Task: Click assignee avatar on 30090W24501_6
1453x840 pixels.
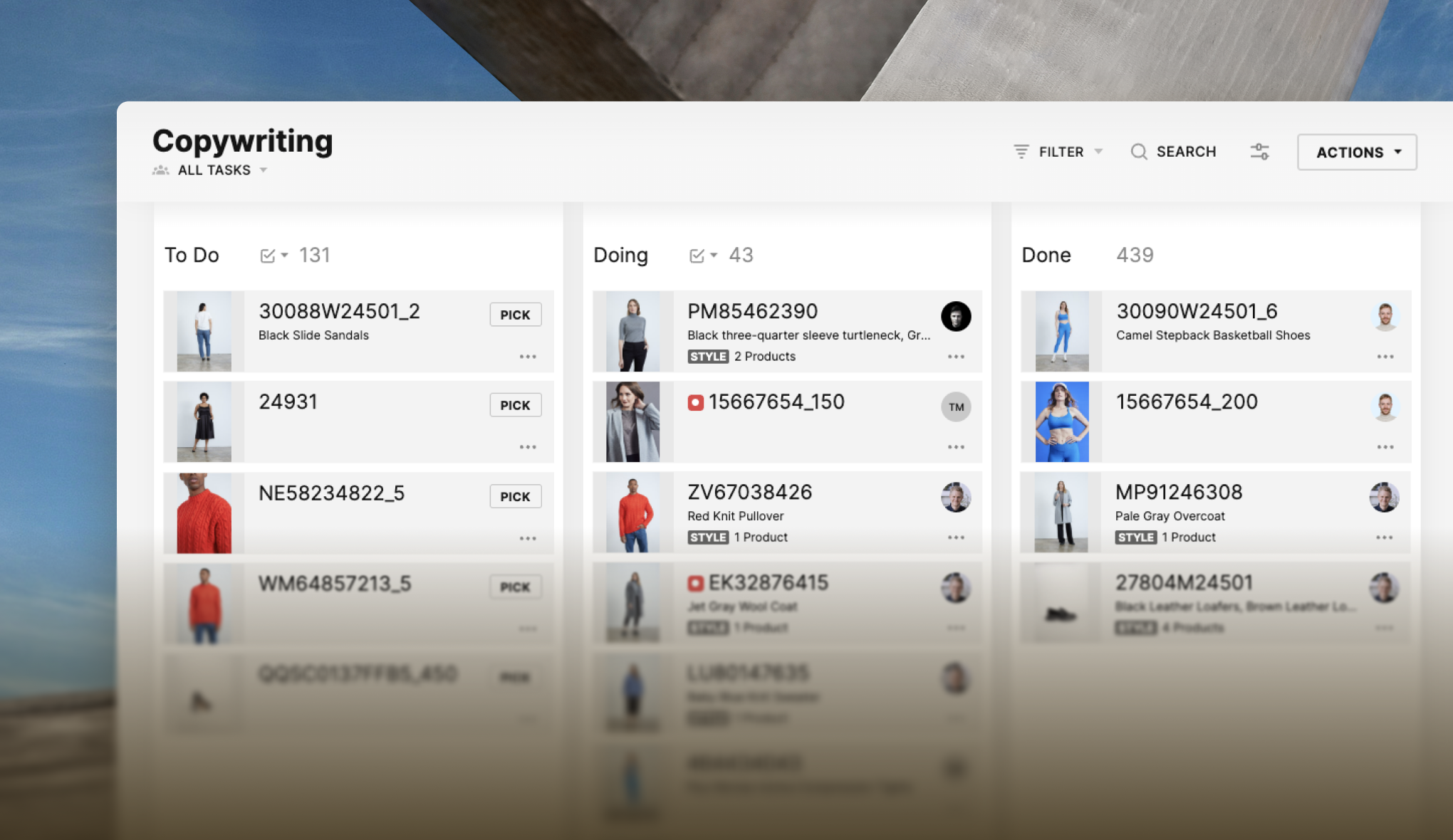Action: tap(1385, 316)
